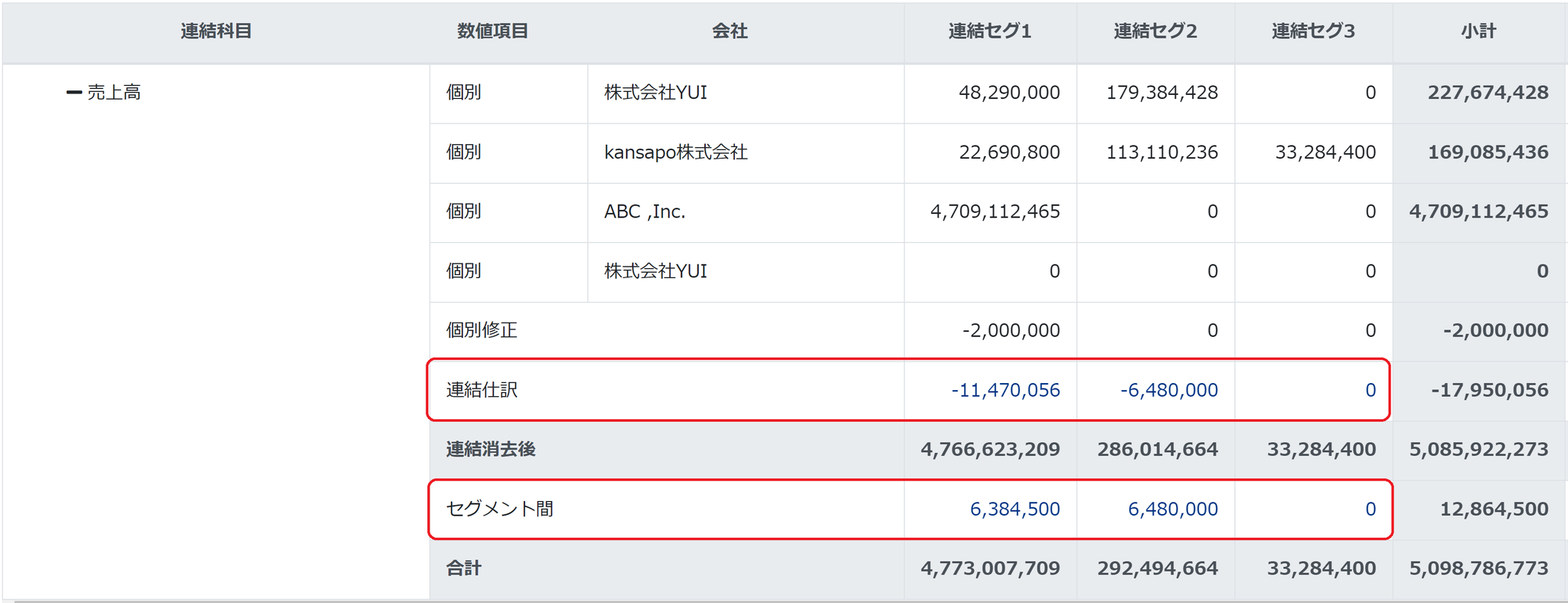Click the 数値項目 column header
1568x603 pixels.
492,31
